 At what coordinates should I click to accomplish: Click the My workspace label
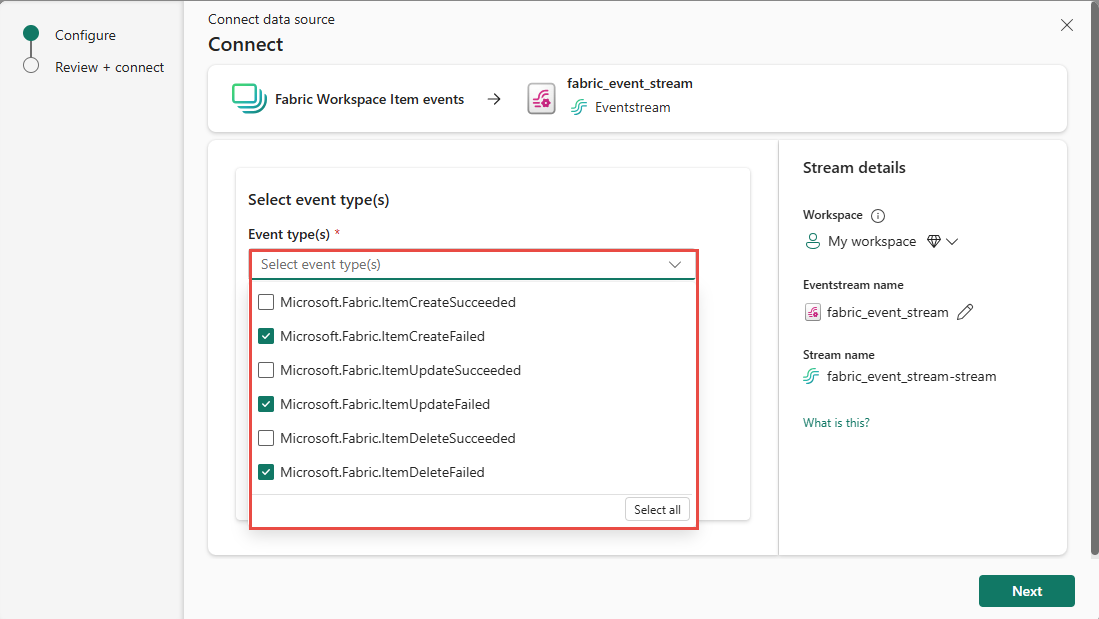tap(872, 241)
